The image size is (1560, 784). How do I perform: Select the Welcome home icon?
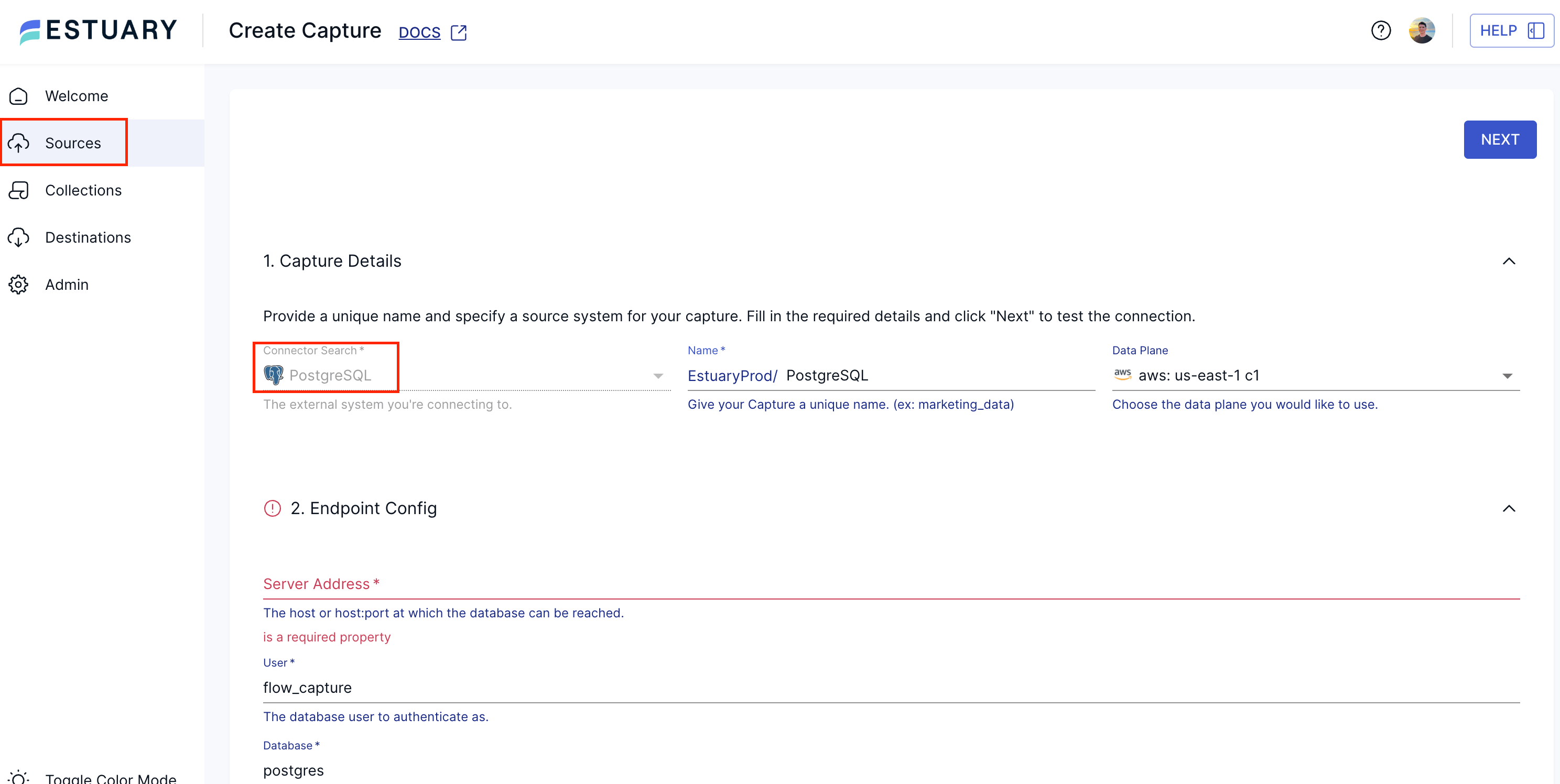point(18,96)
